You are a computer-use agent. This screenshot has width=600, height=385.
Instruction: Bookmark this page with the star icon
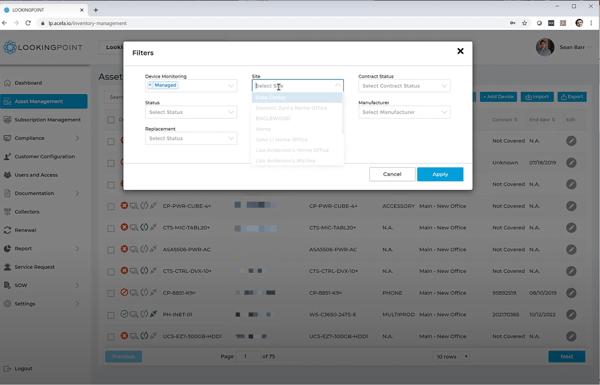[524, 23]
